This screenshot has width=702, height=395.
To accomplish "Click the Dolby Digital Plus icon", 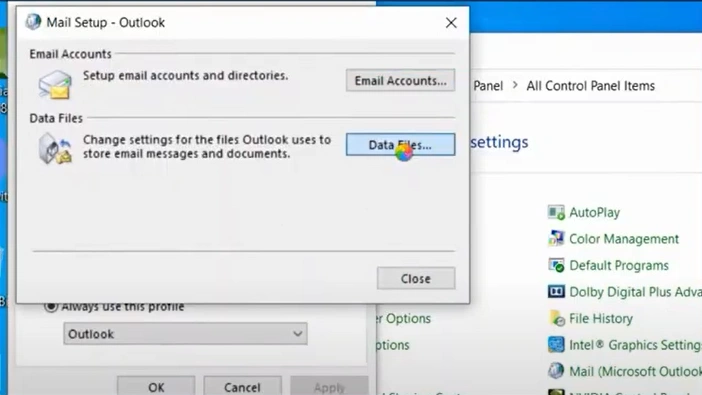I will [556, 292].
